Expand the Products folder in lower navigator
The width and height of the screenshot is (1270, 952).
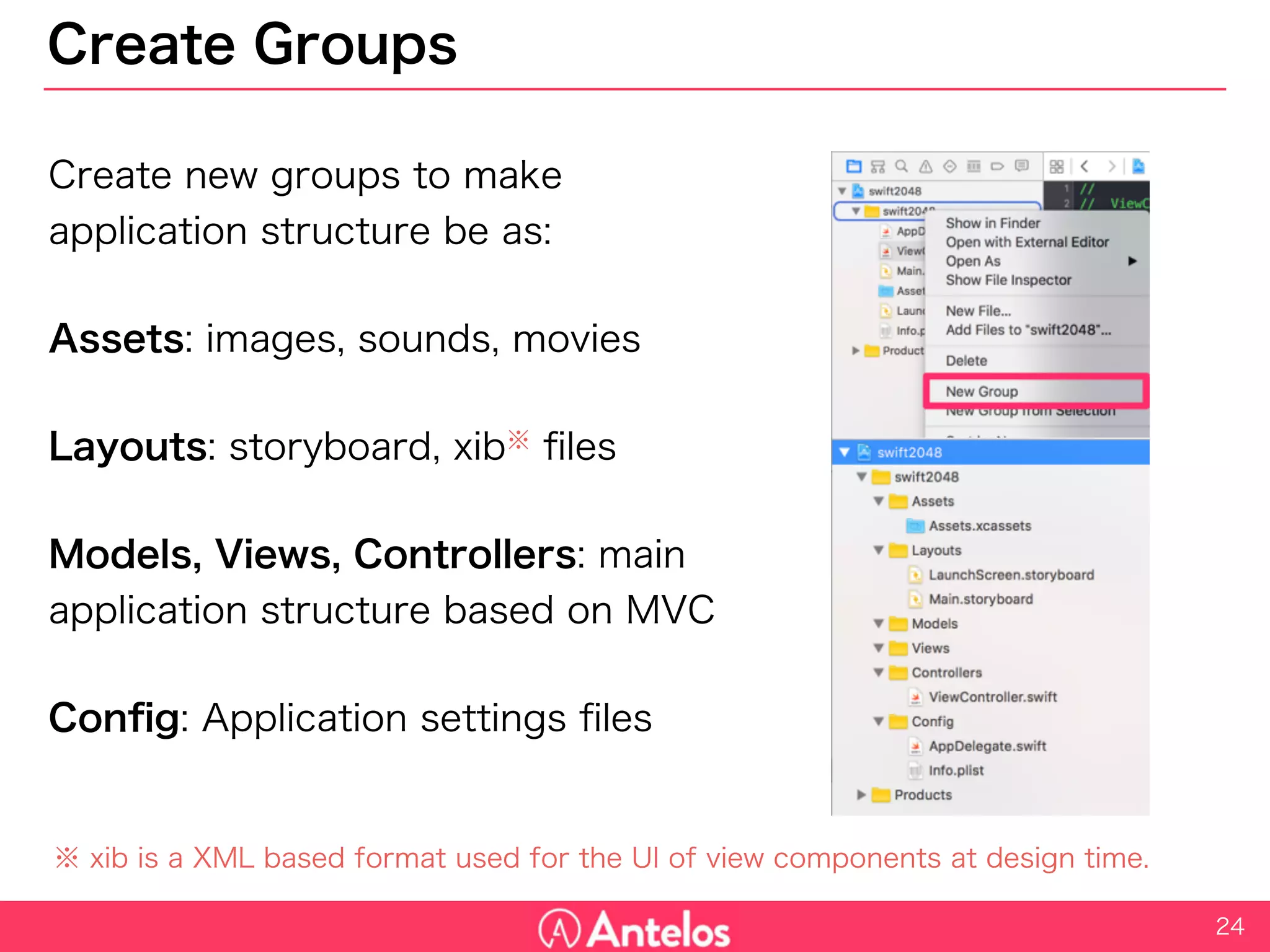861,795
